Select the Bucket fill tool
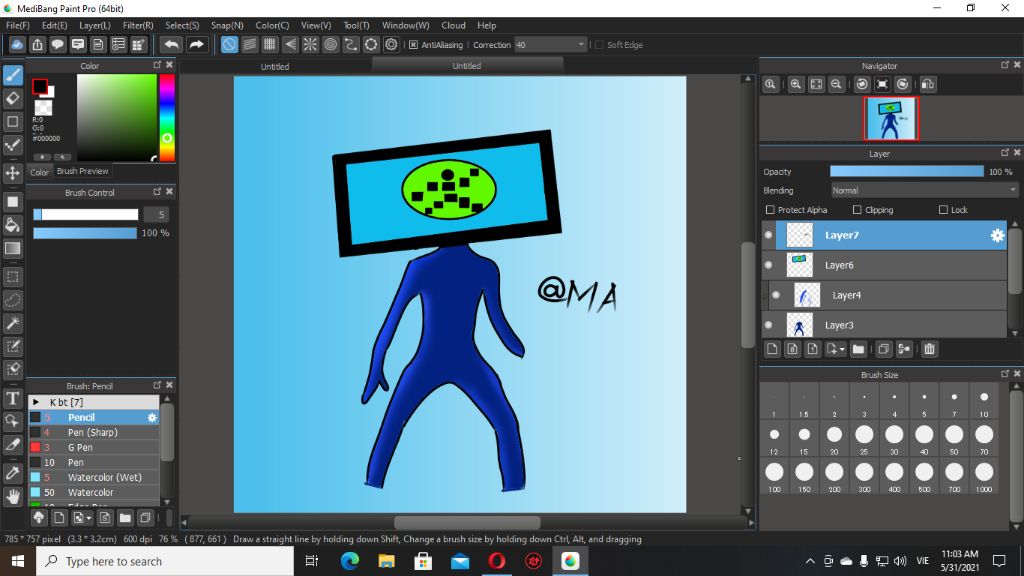Screen dimensions: 1024x576 (13, 225)
